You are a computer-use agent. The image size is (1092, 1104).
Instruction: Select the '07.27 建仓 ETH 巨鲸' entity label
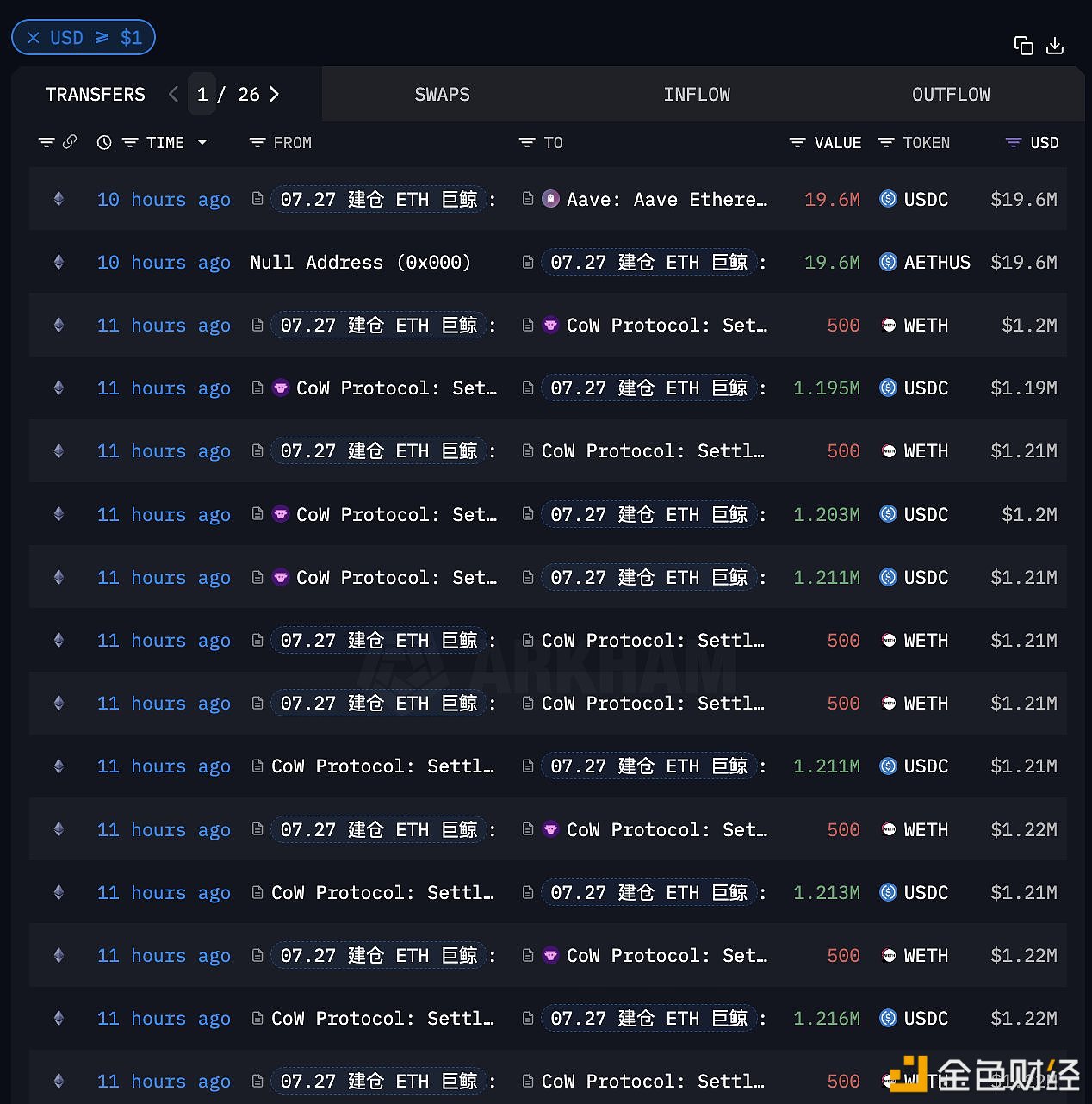click(x=376, y=199)
